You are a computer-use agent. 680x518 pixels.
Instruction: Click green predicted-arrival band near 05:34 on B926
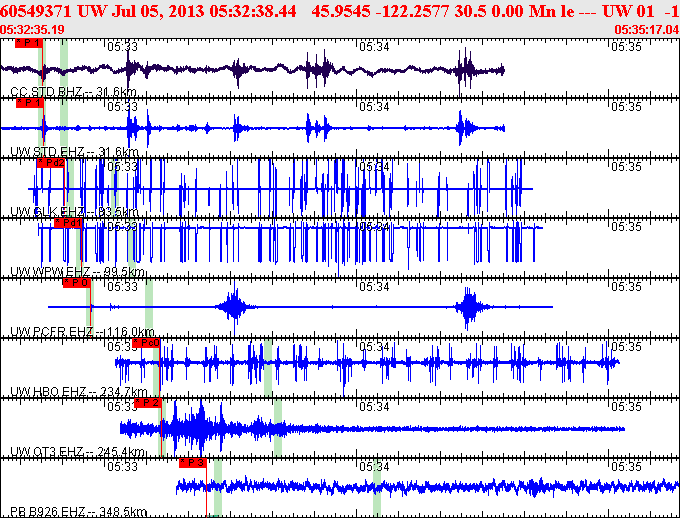point(377,488)
